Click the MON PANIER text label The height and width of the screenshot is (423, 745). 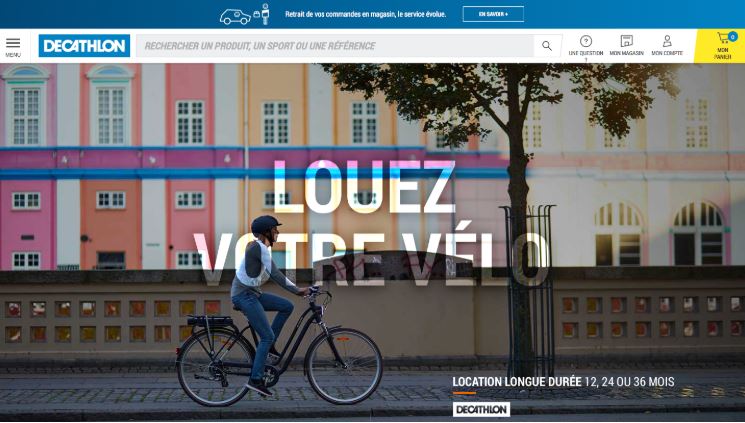723,53
